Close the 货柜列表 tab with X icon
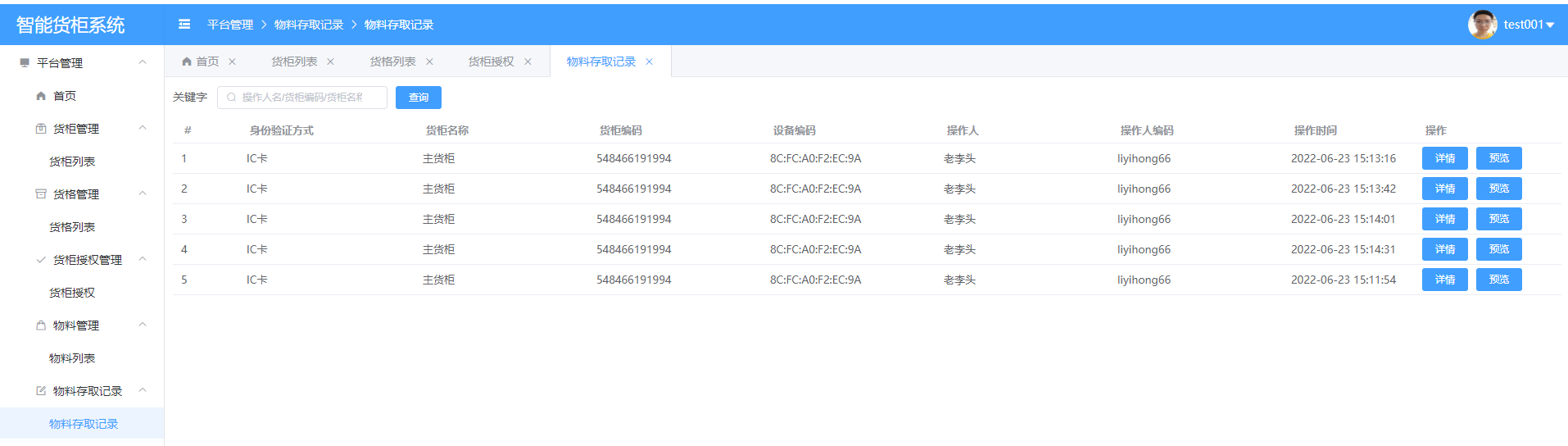 (330, 61)
